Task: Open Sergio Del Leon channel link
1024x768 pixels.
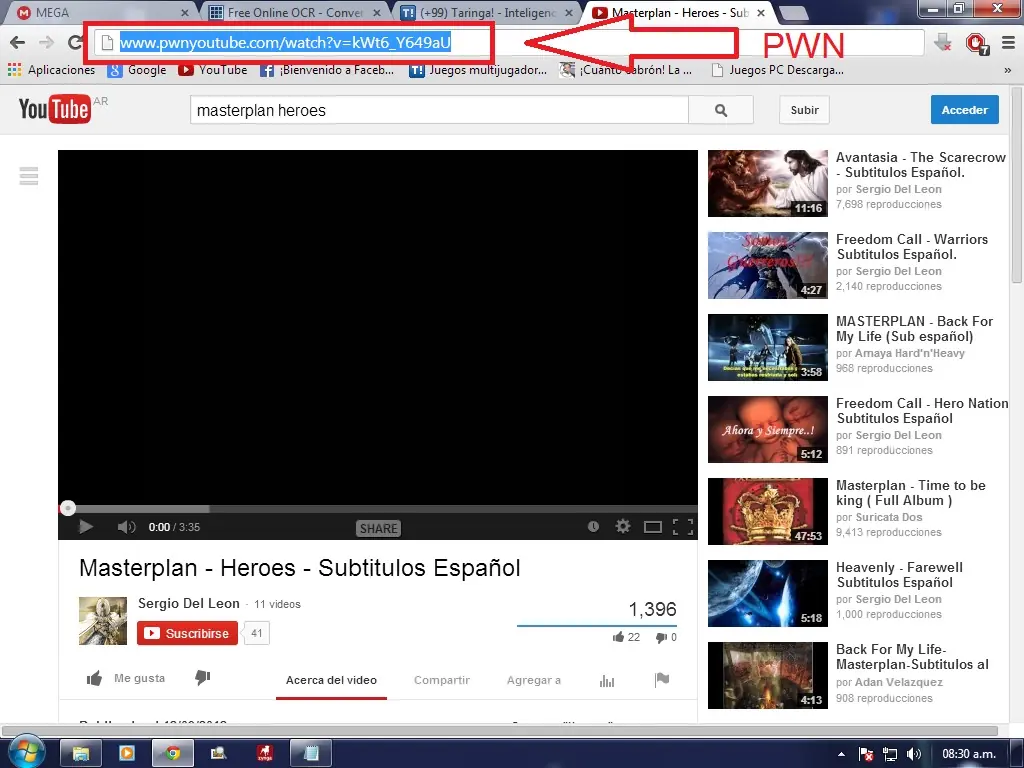Action: 189,603
